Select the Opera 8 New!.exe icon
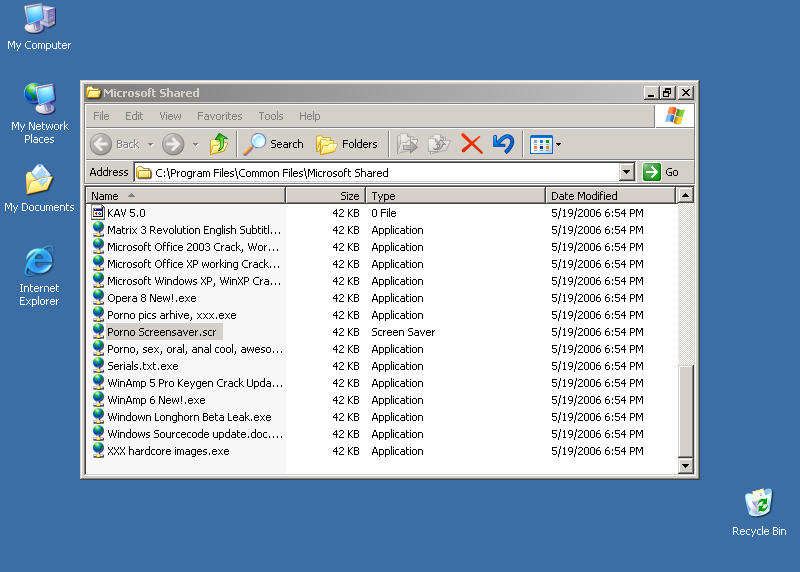800x572 pixels. click(x=98, y=297)
